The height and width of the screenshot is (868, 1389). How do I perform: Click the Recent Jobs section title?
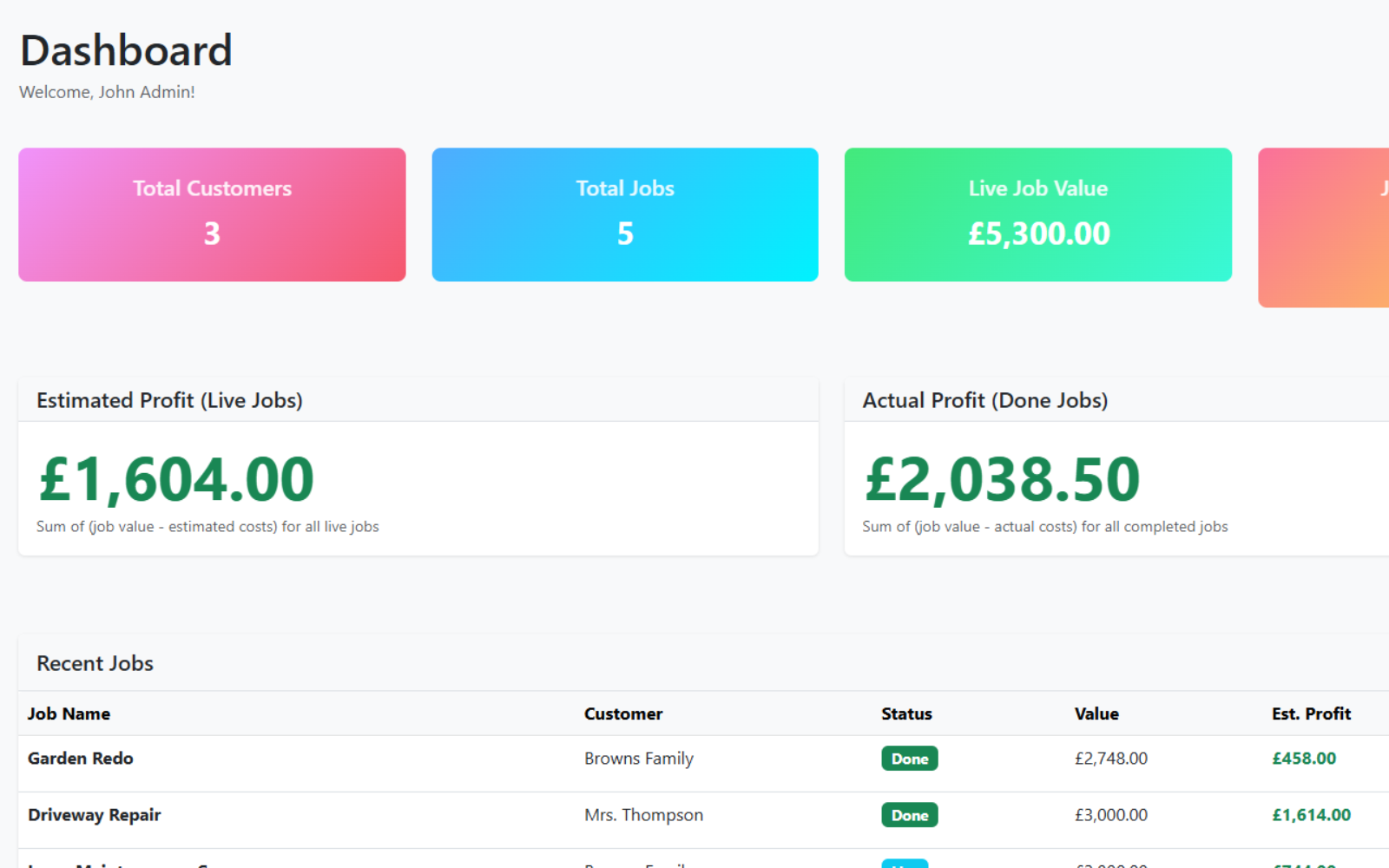95,663
